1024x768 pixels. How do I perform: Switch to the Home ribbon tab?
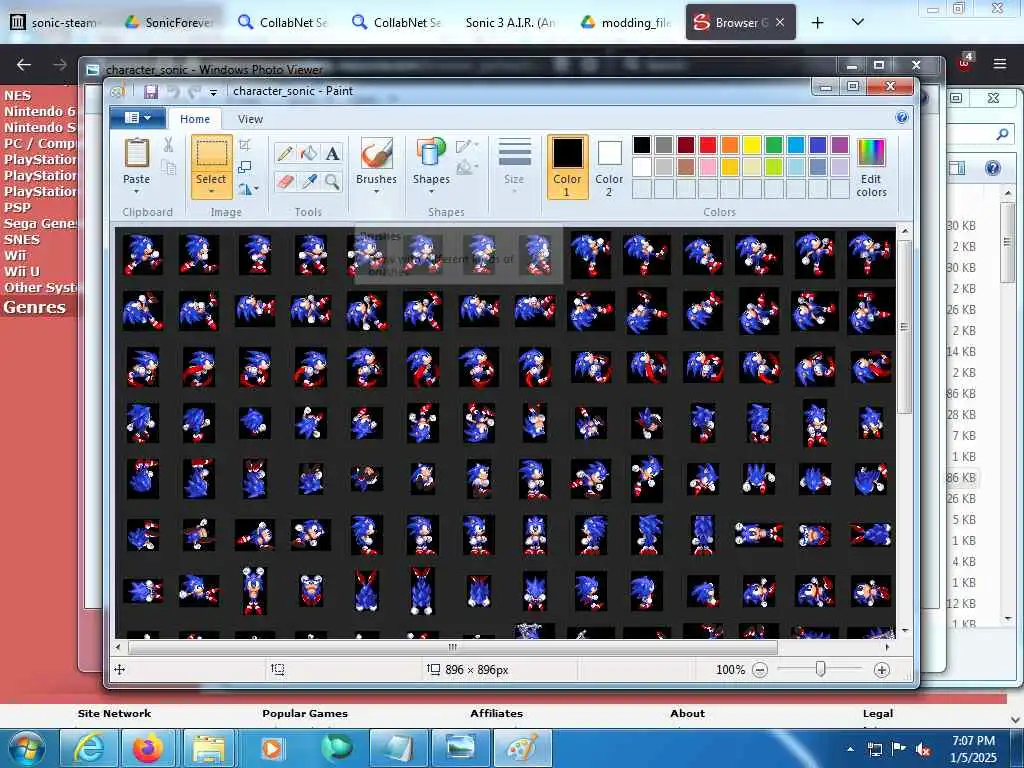point(195,119)
